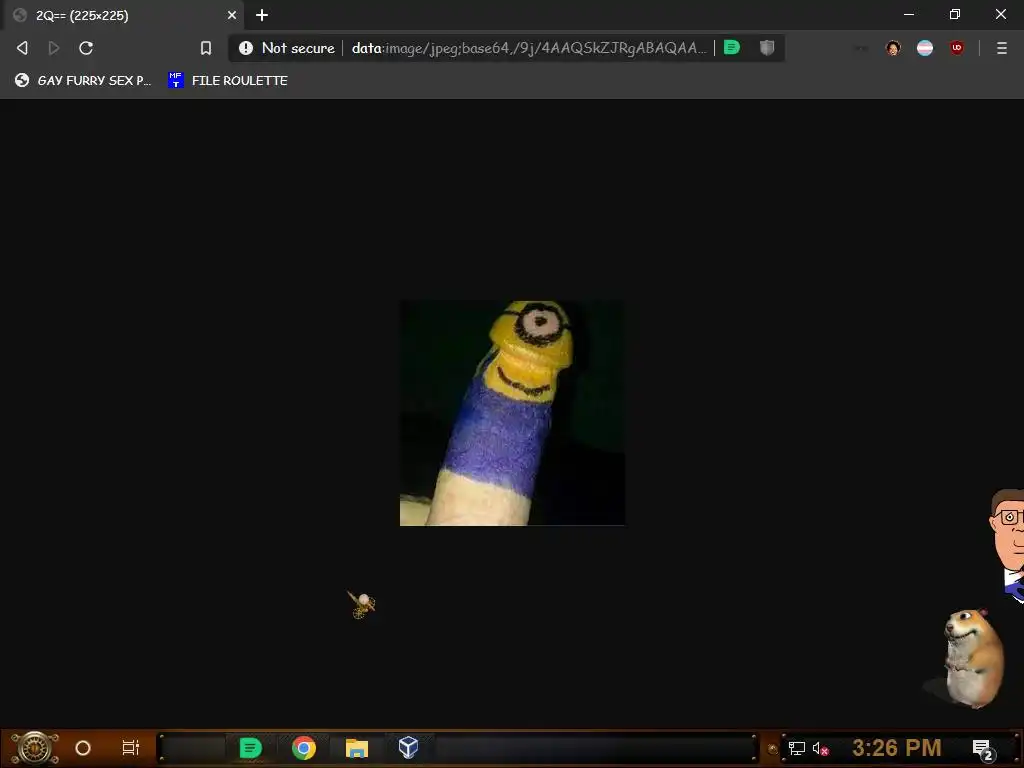The image size is (1024, 768).
Task: Open the face avatar extension icon
Action: pyautogui.click(x=893, y=48)
